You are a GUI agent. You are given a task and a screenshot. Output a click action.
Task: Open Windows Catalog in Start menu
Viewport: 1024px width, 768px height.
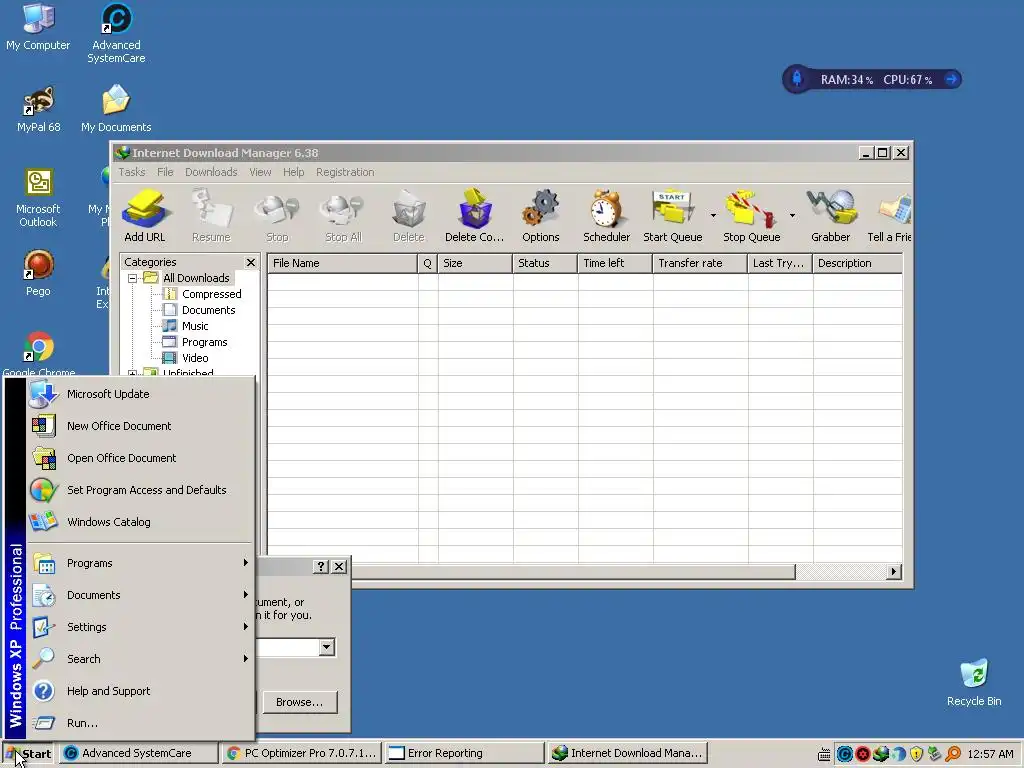140,522
